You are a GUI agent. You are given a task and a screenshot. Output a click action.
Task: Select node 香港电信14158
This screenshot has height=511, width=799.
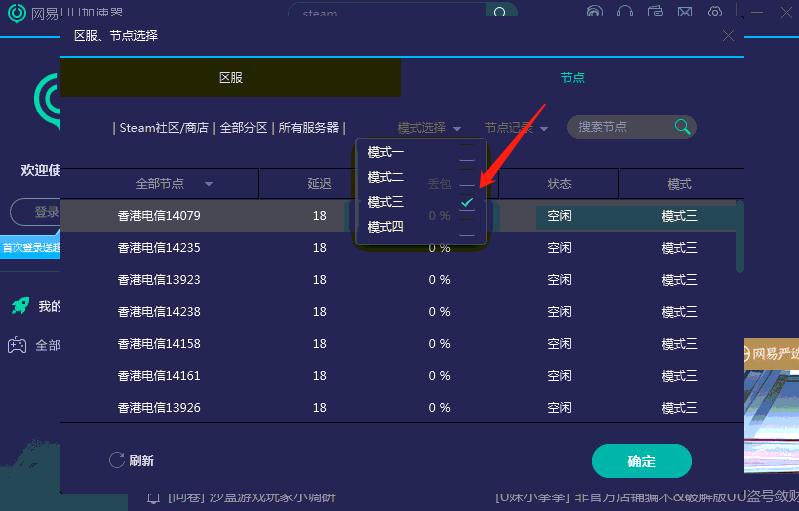click(x=159, y=344)
